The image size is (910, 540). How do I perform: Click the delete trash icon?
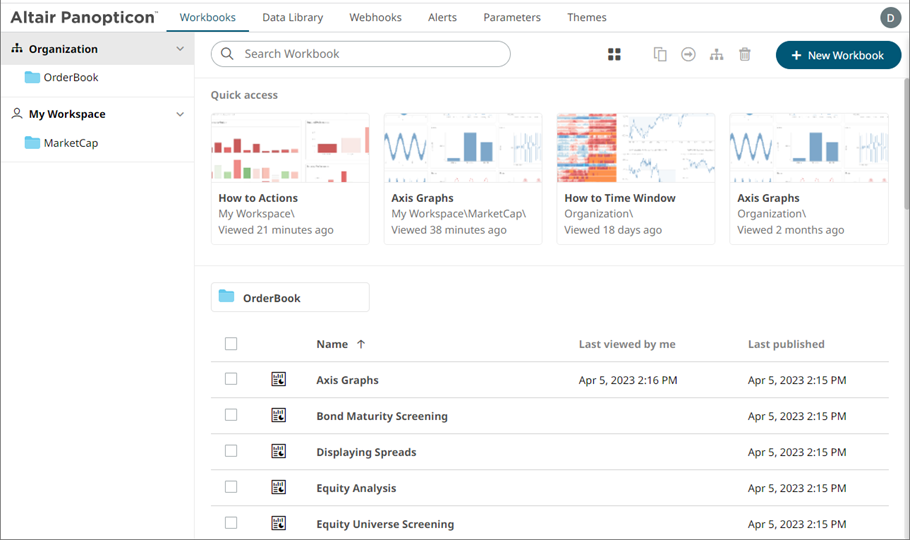[745, 55]
